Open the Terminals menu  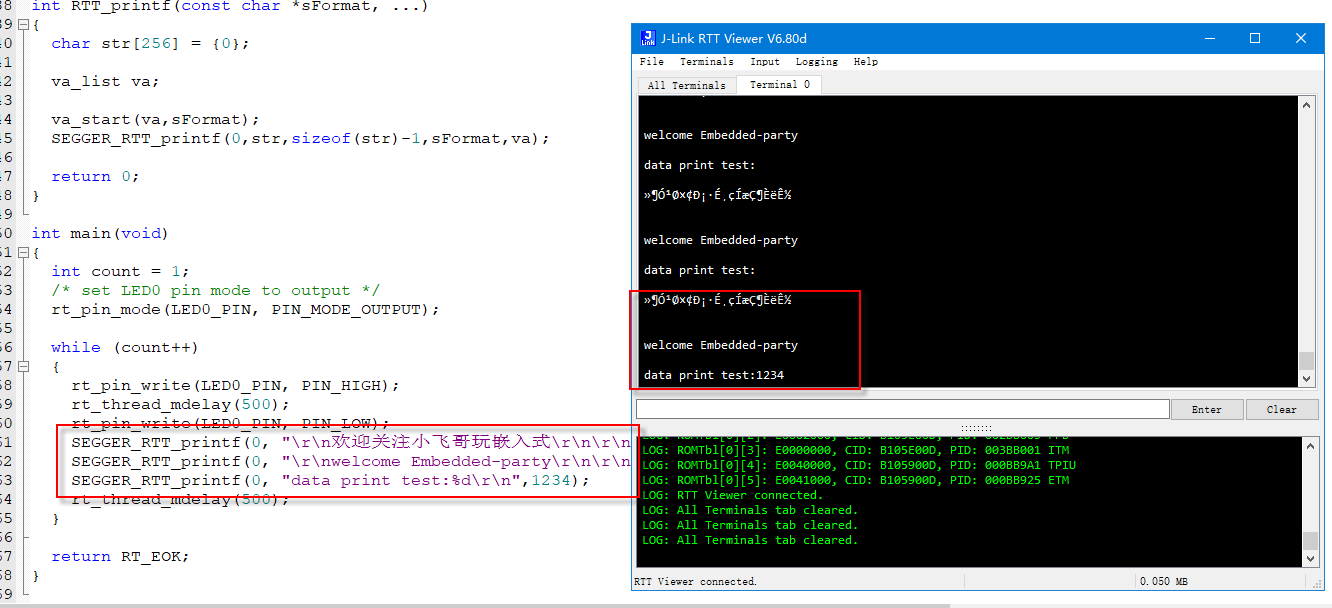(706, 62)
